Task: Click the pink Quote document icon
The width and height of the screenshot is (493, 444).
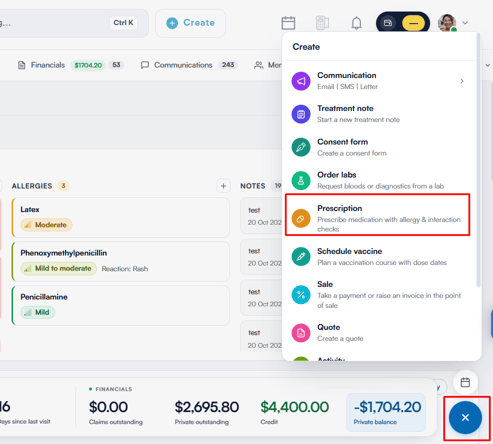Action: pos(301,333)
